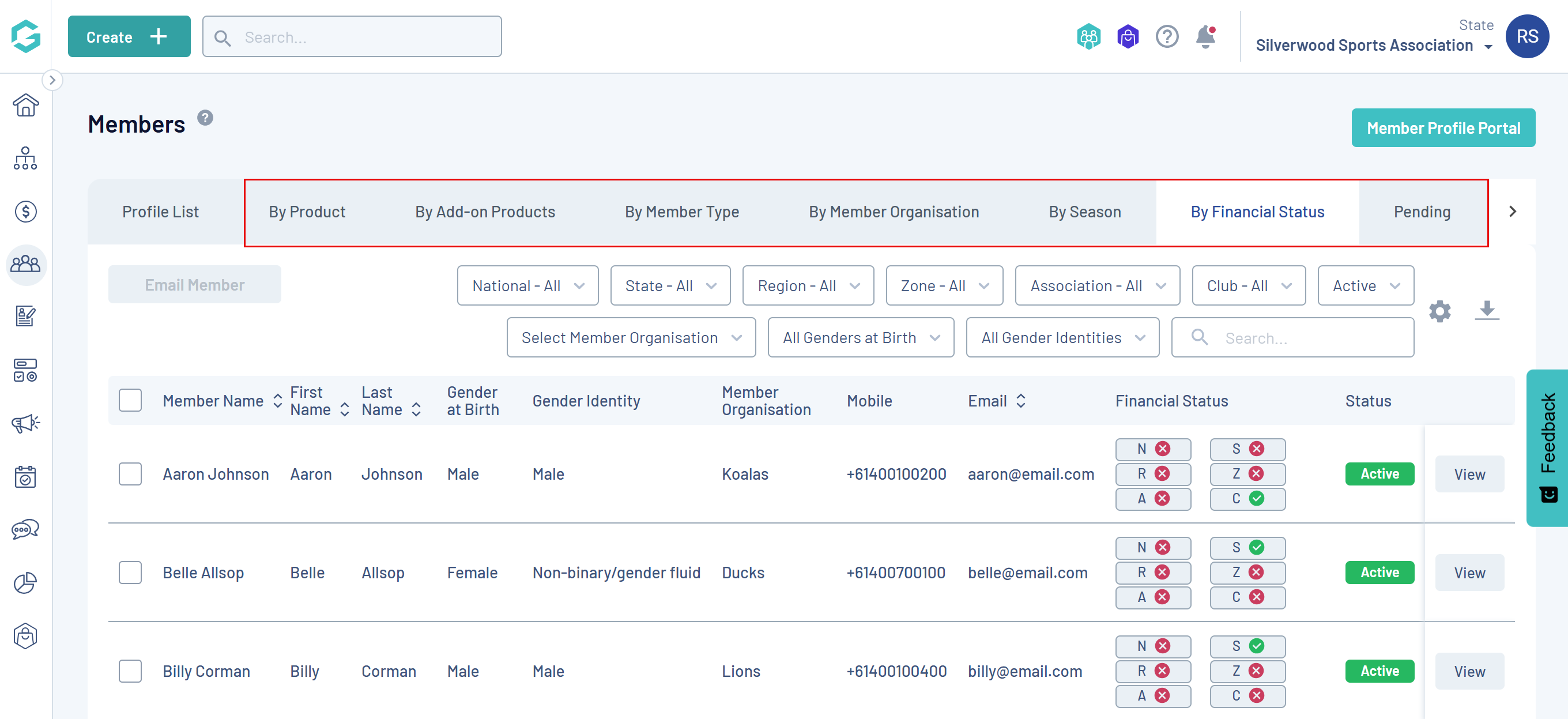
Task: Expand the Association - All dropdown
Action: click(x=1097, y=285)
